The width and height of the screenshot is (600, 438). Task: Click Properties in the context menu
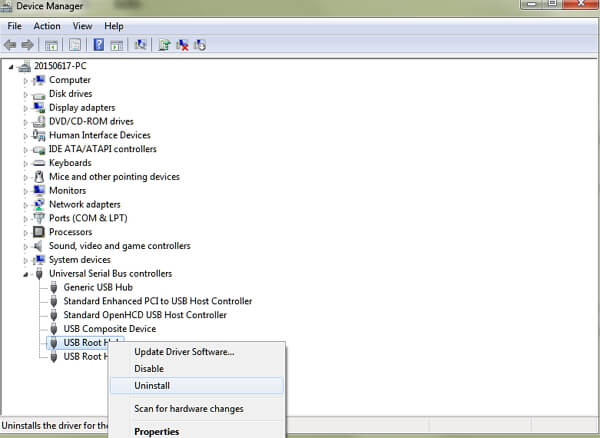click(157, 432)
